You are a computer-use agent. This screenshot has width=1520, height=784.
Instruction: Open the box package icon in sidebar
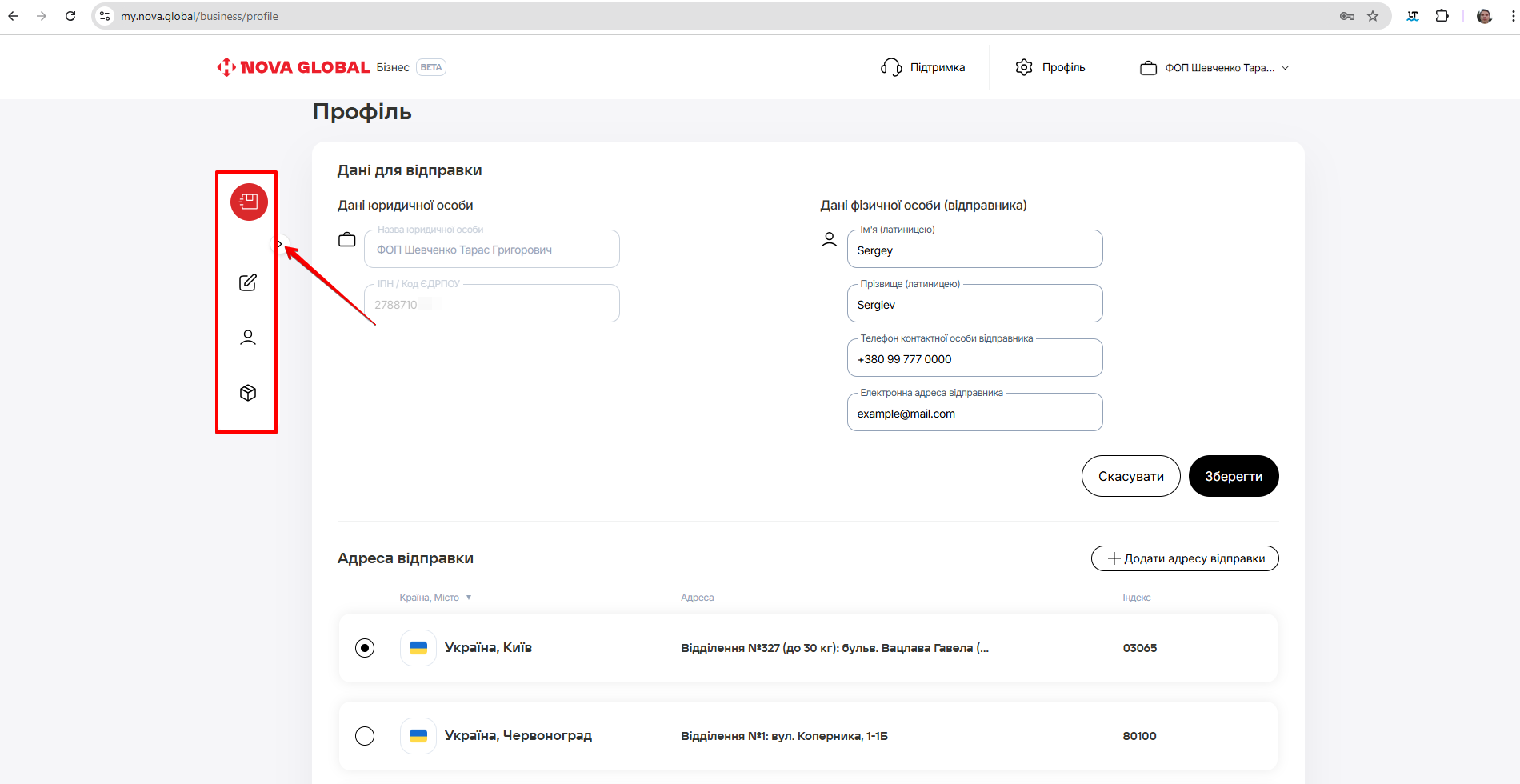(x=248, y=393)
